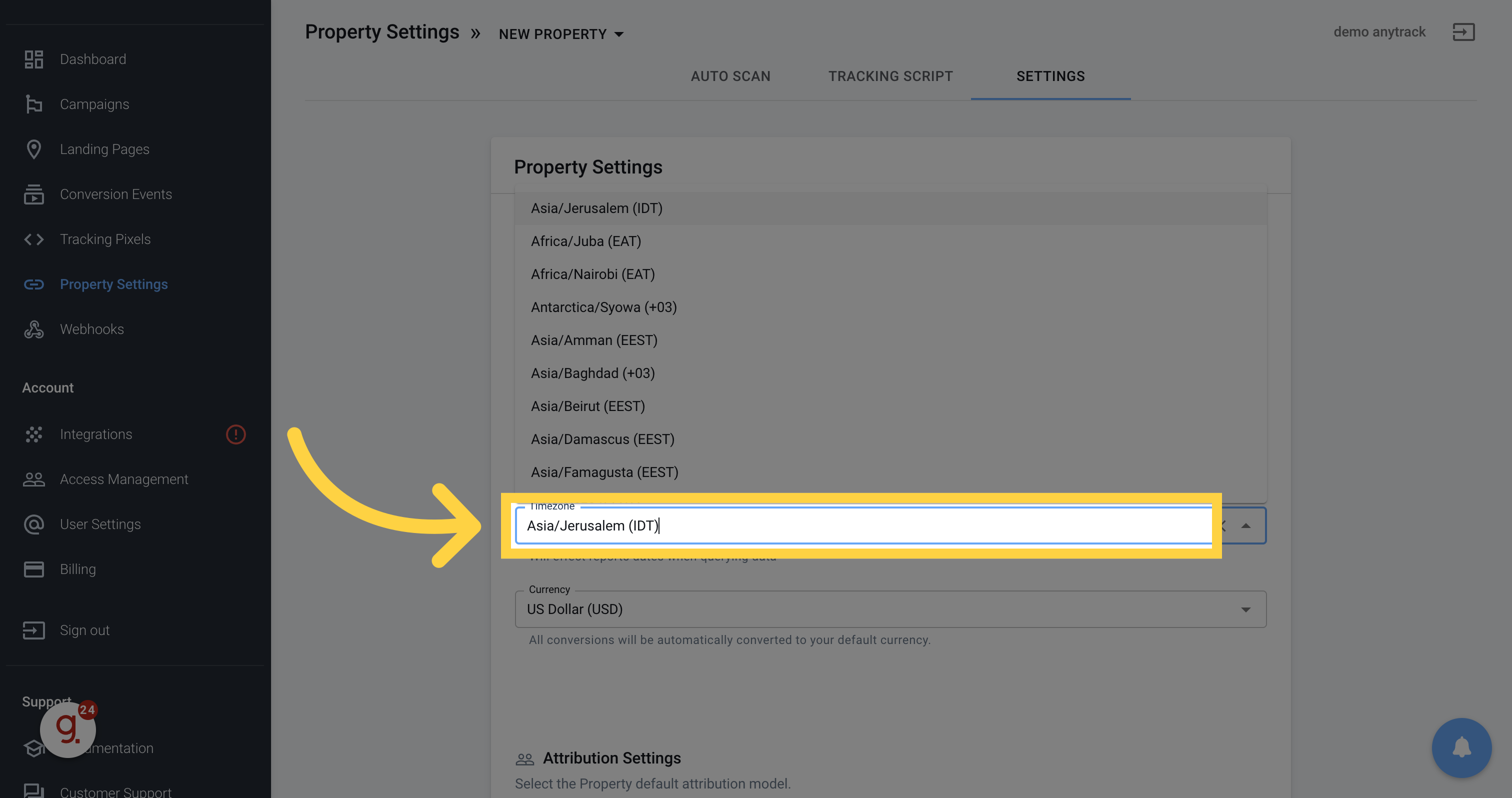Image resolution: width=1512 pixels, height=798 pixels.
Task: Click the Webhooks icon in the sidebar
Action: 33,329
